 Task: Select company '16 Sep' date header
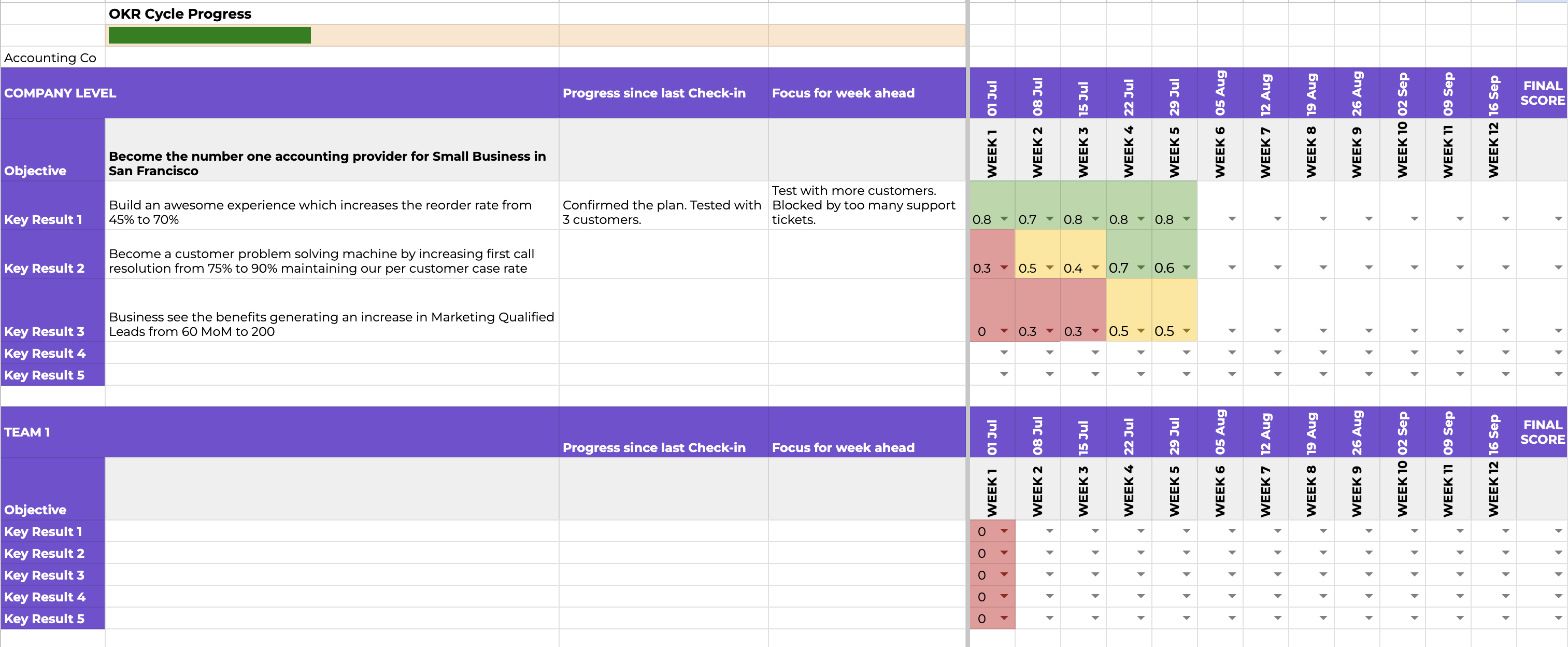1493,93
